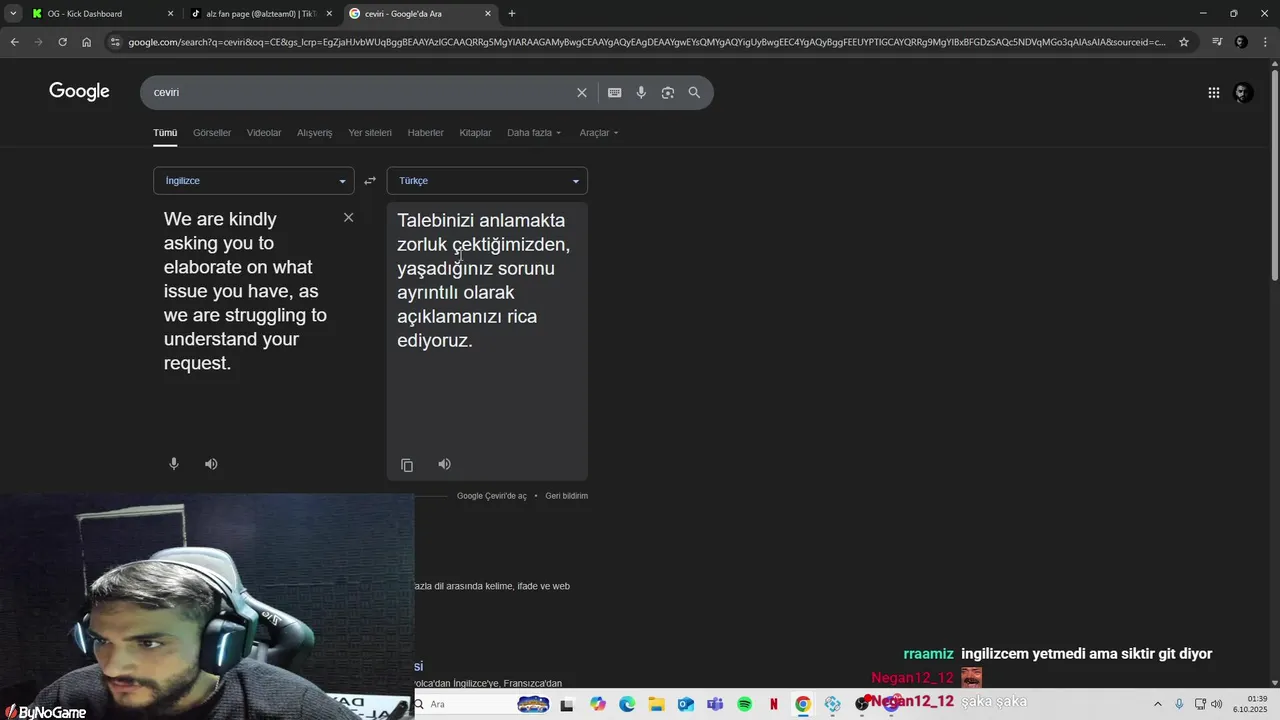The height and width of the screenshot is (720, 1280).
Task: Select the Alışveriş search tab
Action: click(314, 133)
